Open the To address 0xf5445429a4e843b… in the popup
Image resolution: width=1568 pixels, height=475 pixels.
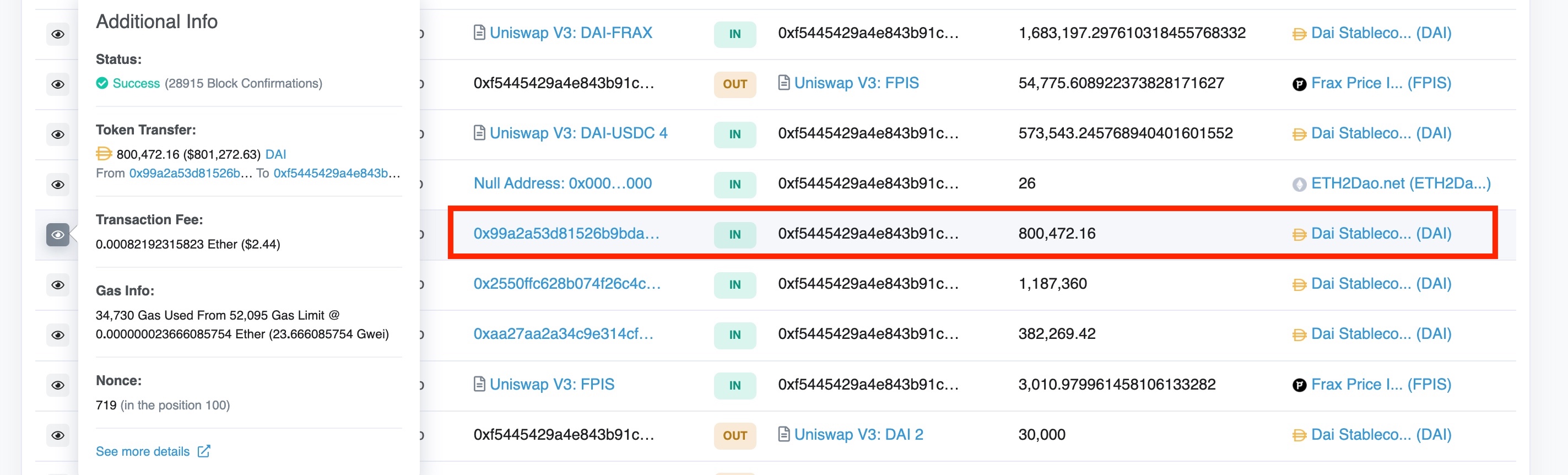pyautogui.click(x=337, y=173)
